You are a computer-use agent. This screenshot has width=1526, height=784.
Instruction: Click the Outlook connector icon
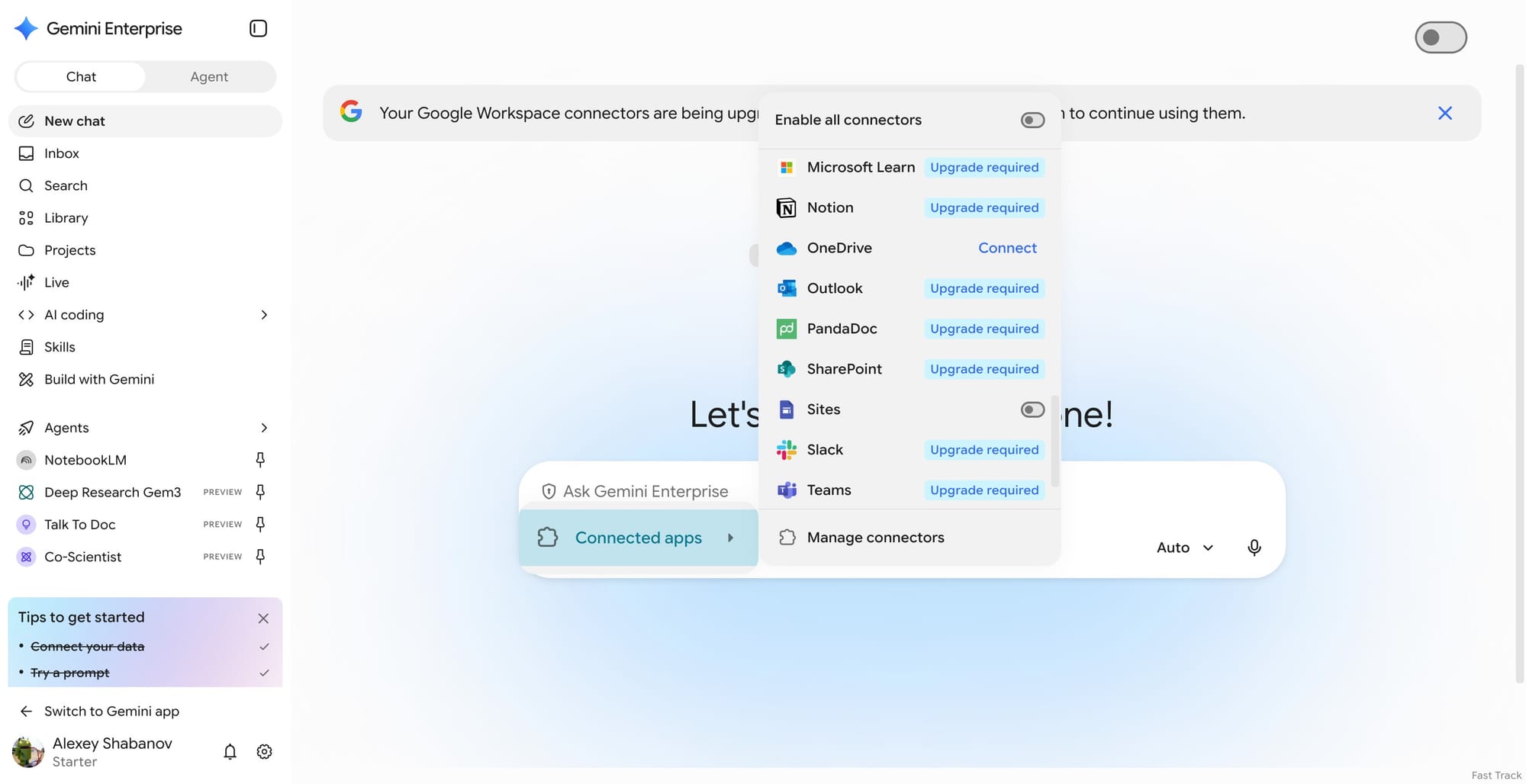[x=787, y=288]
